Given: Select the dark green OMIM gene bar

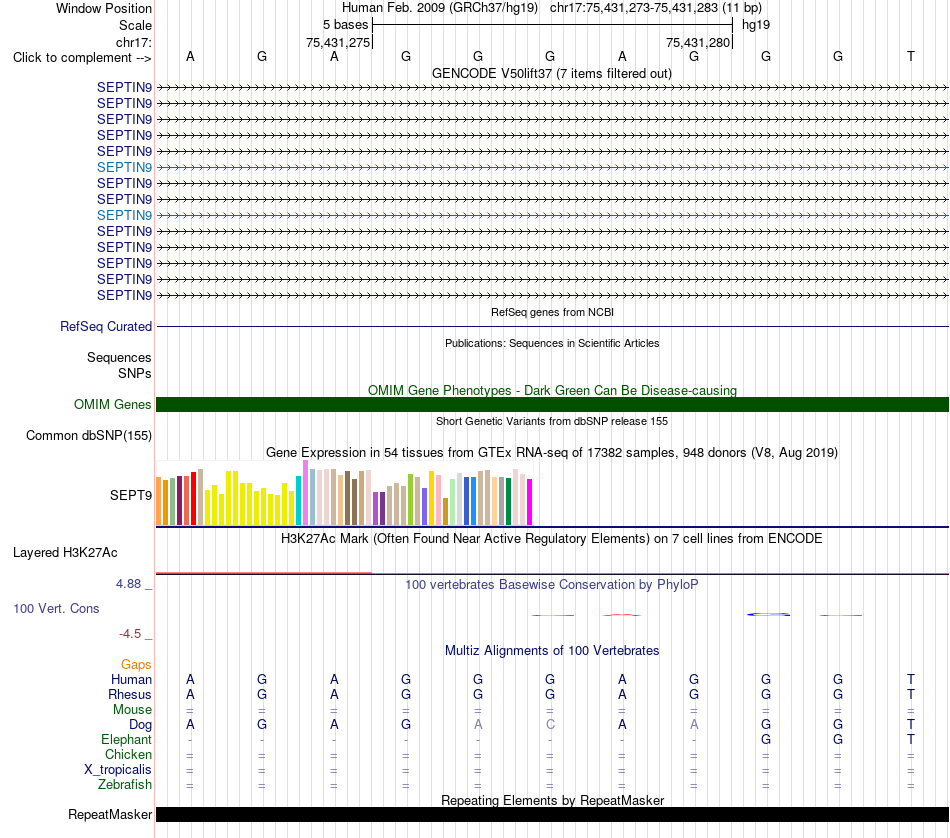Looking at the screenshot, I should click(x=552, y=405).
